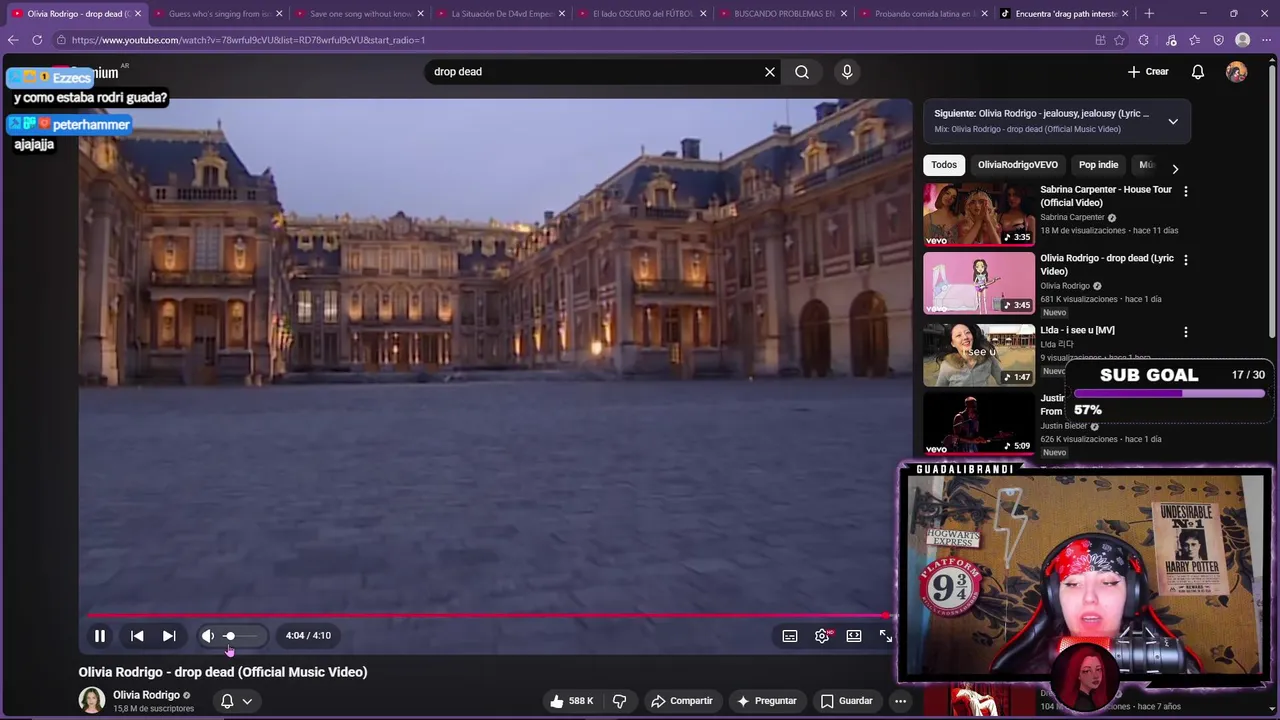Viewport: 1280px width, 720px height.
Task: Open the account avatar menu
Action: pyautogui.click(x=1237, y=72)
